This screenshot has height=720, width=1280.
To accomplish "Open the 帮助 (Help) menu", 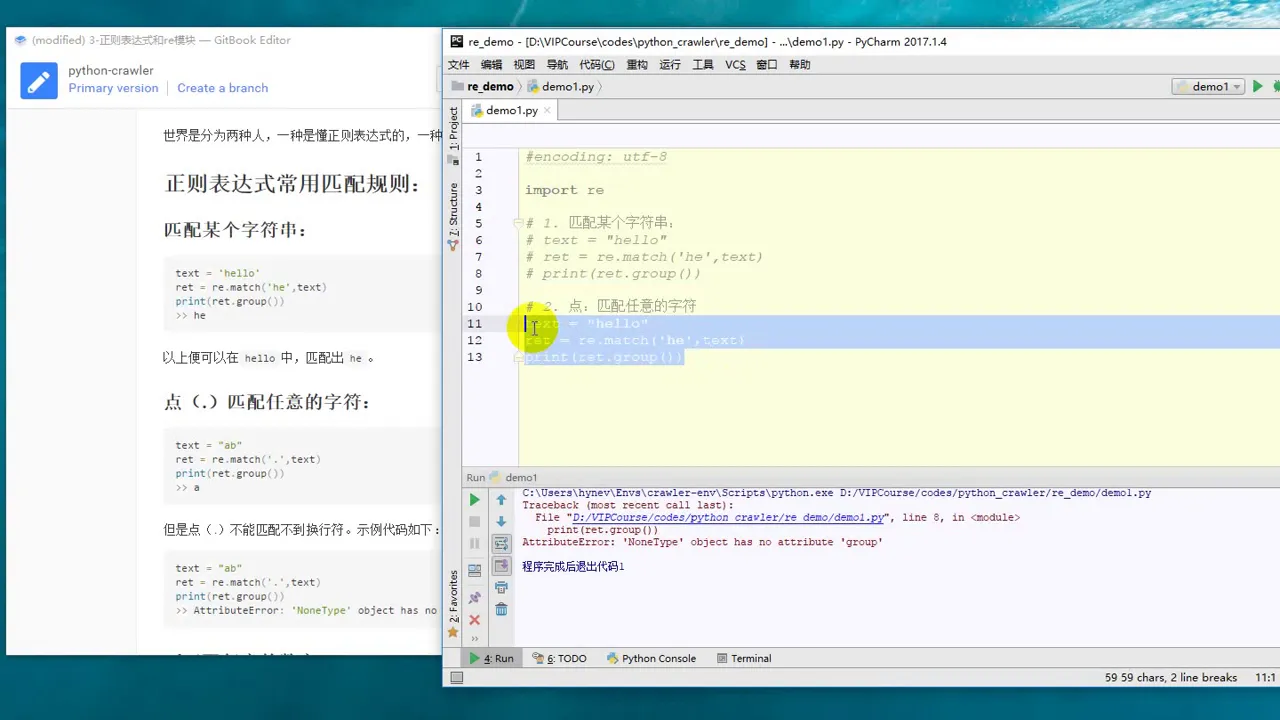I will pos(800,65).
